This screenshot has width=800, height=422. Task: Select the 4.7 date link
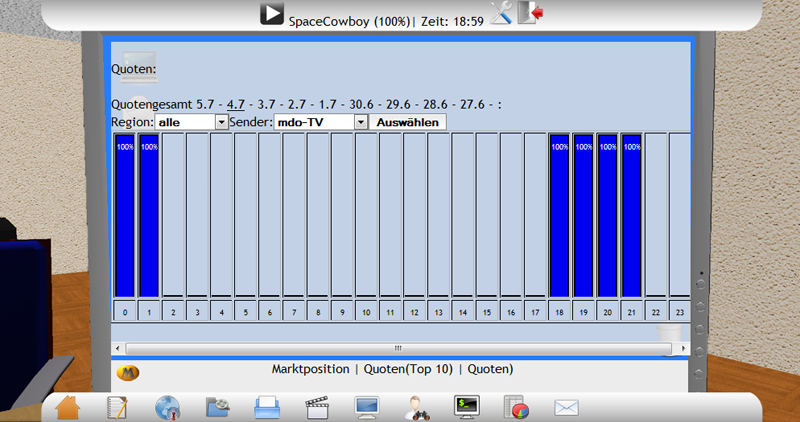point(236,103)
